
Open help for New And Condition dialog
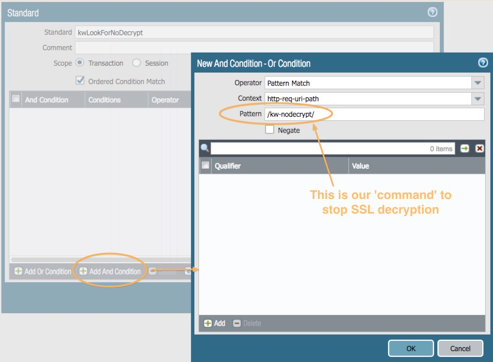(x=483, y=63)
